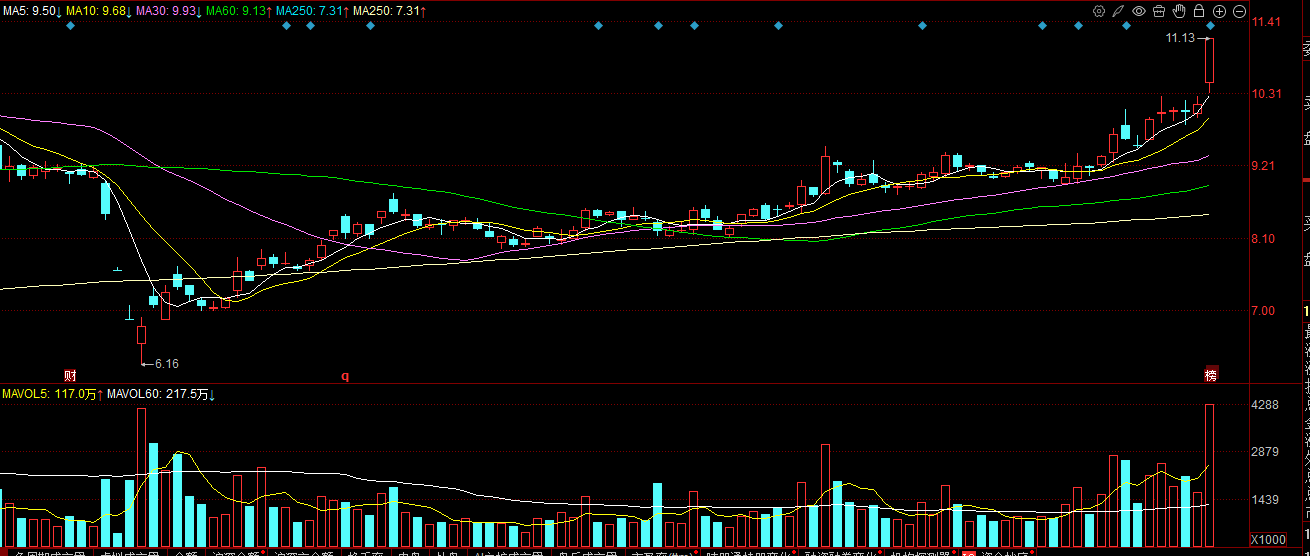Screen dimensions: 1310x556
Task: Open the red 榜 ranking marker
Action: [x=1211, y=376]
